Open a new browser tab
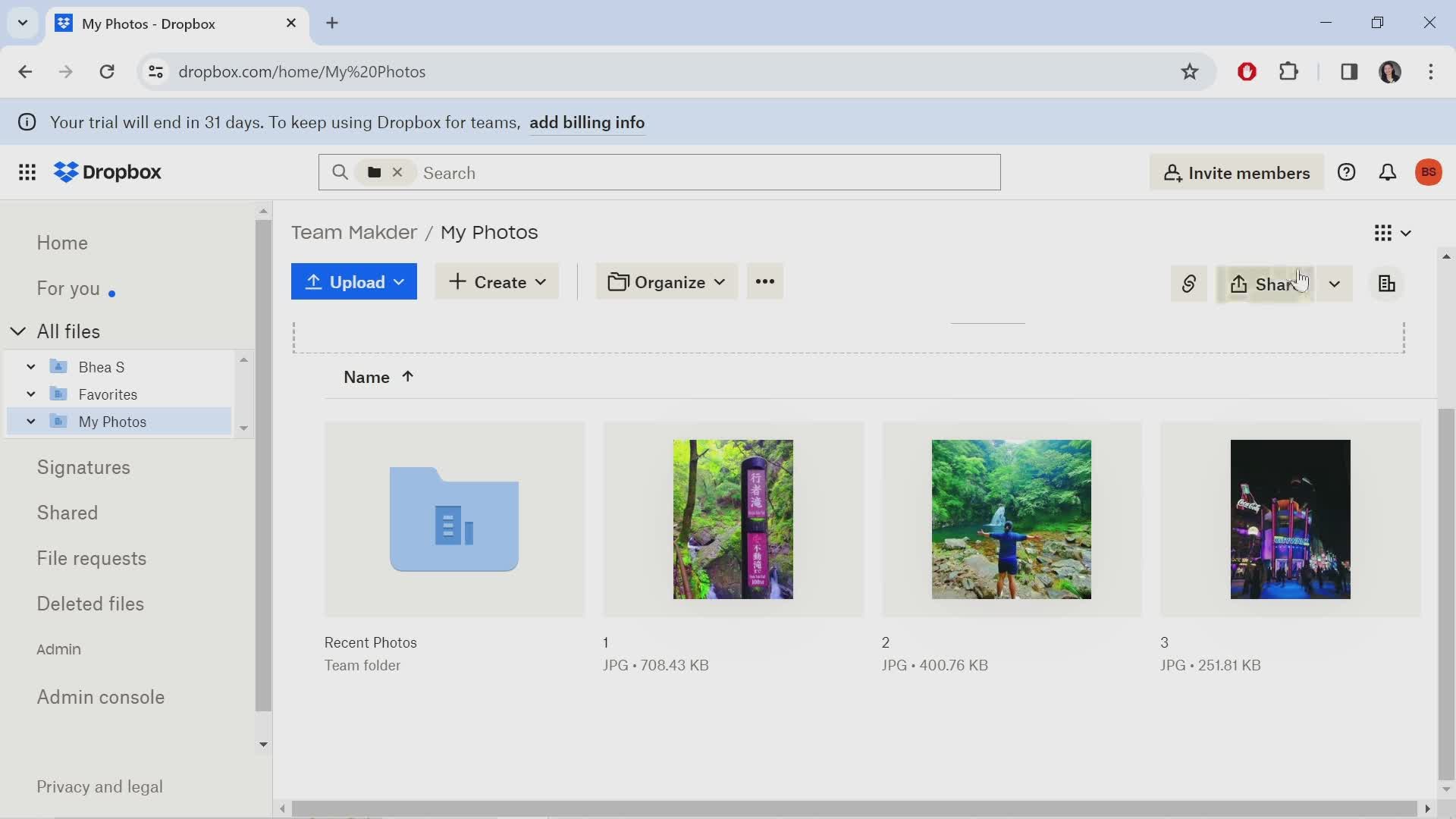Image resolution: width=1456 pixels, height=819 pixels. (332, 24)
